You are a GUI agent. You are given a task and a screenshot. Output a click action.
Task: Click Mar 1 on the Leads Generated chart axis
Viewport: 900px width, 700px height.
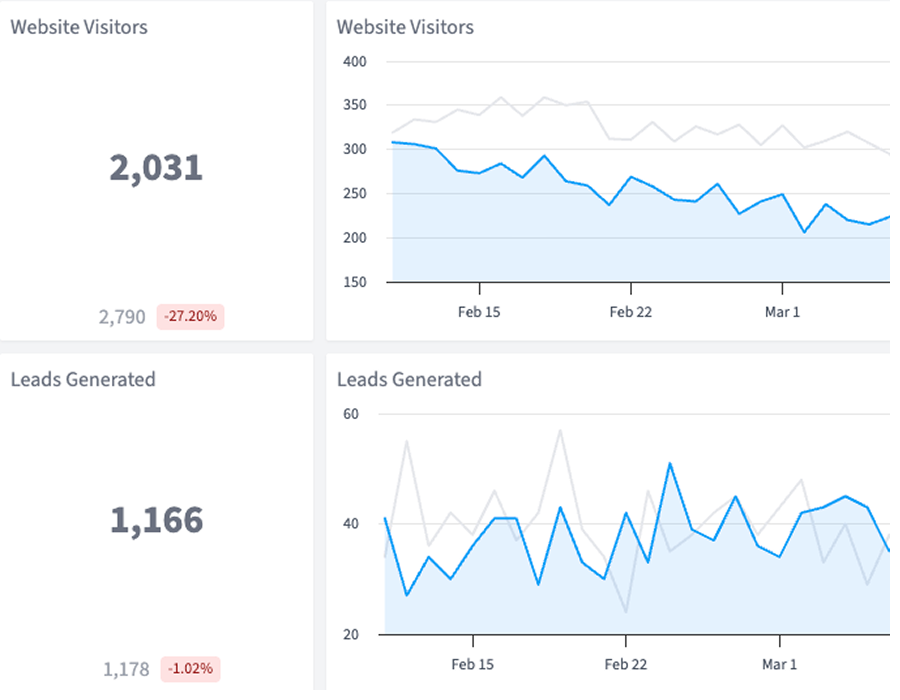click(x=779, y=664)
